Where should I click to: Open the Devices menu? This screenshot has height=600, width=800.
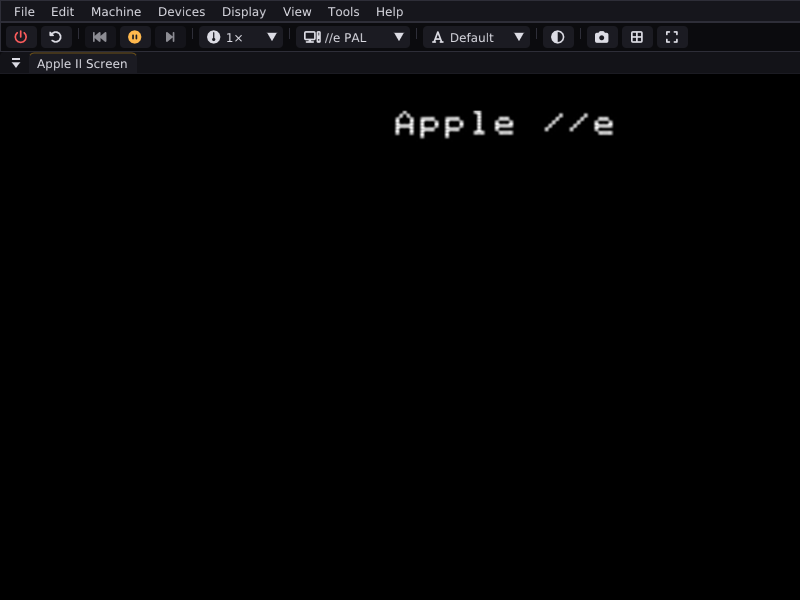click(181, 12)
